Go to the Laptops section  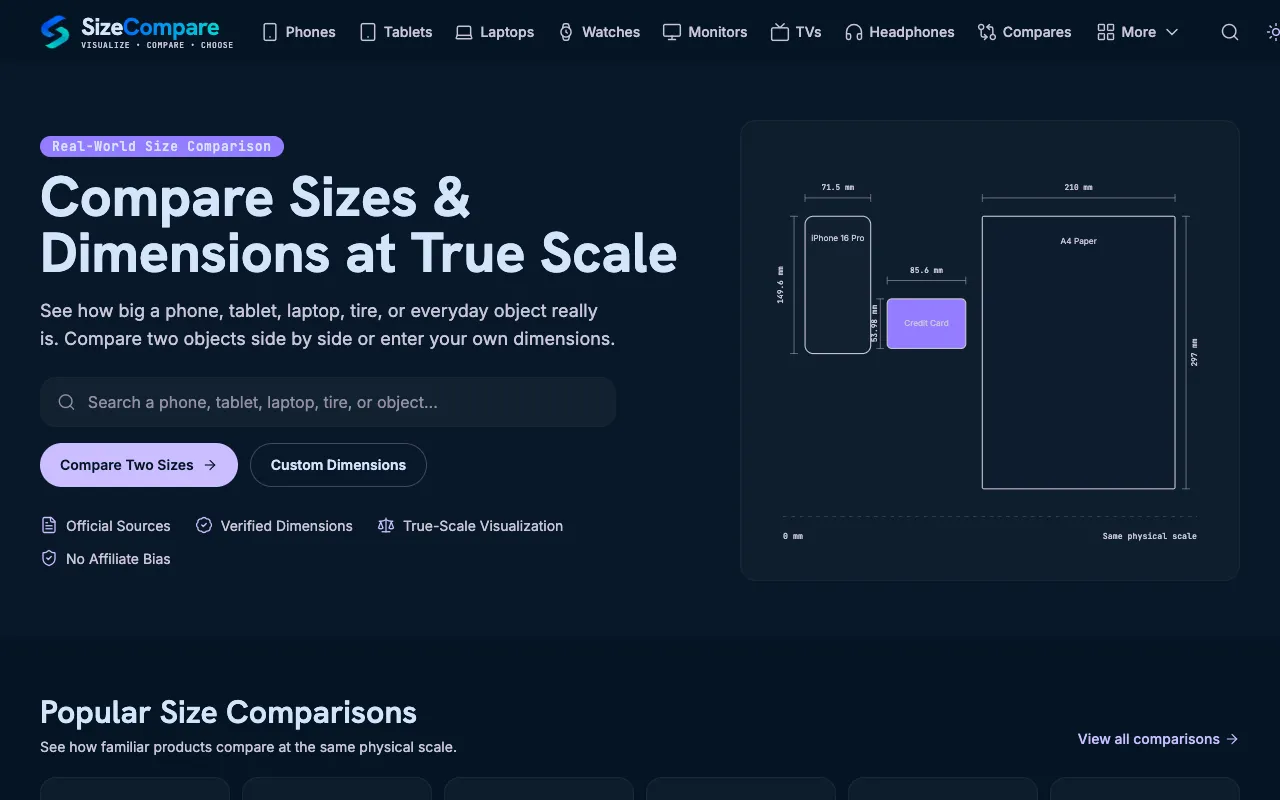tap(495, 32)
